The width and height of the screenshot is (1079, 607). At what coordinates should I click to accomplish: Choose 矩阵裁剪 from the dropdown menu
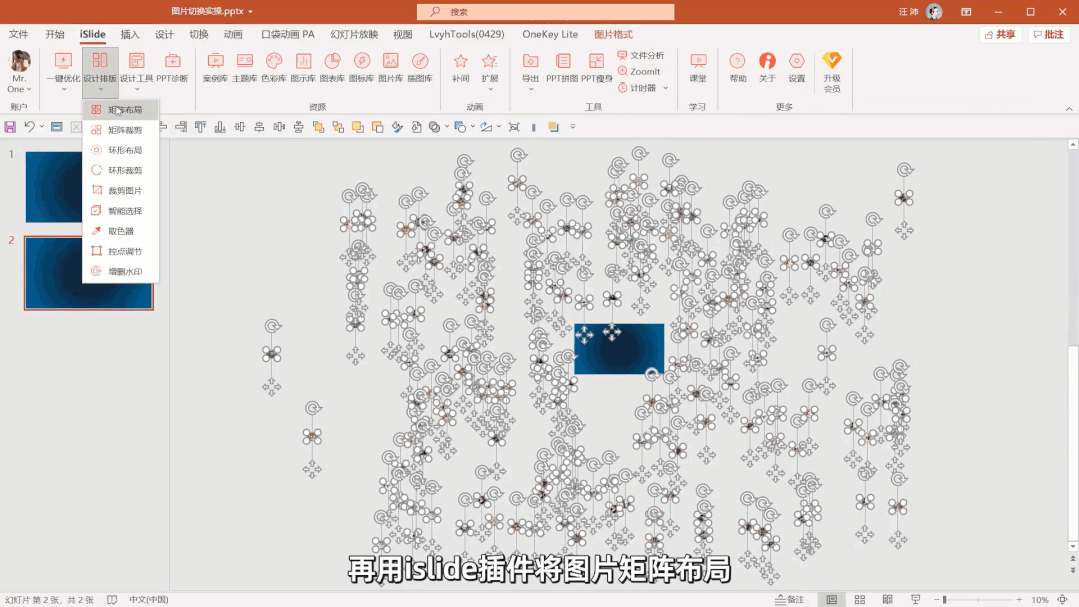click(x=120, y=129)
